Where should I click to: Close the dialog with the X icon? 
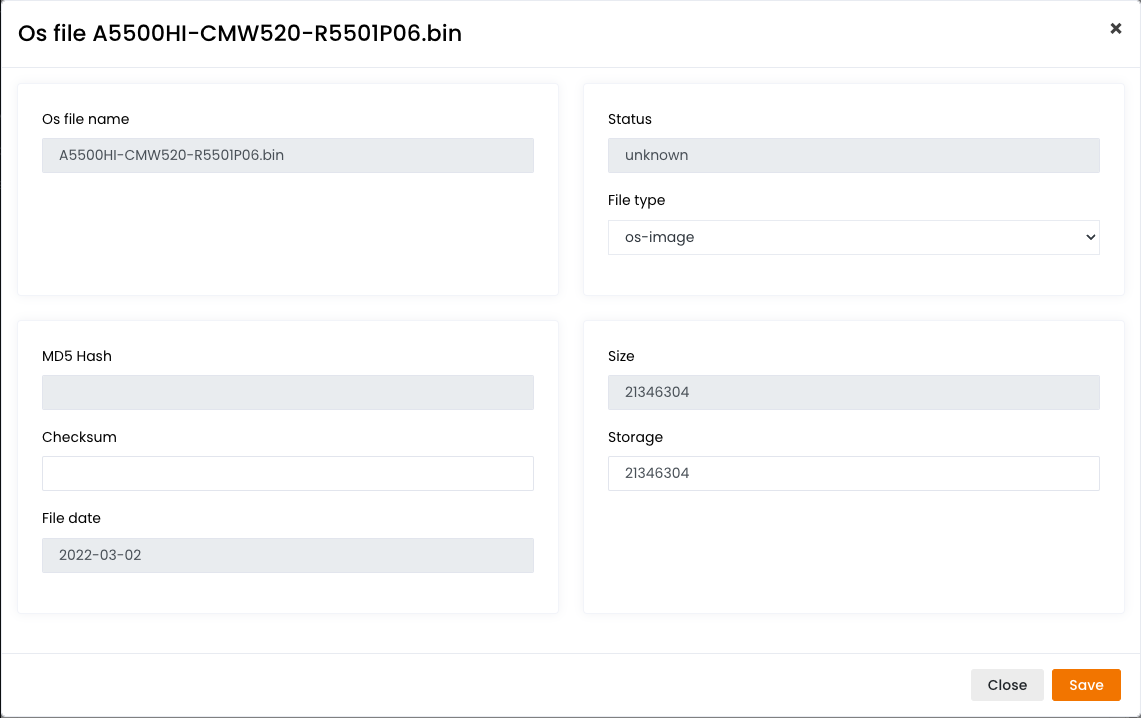1116,28
